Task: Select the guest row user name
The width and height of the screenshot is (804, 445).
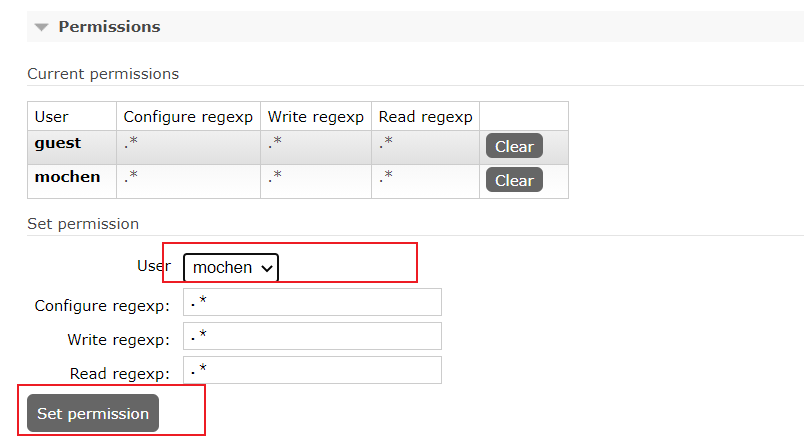Action: coord(58,143)
